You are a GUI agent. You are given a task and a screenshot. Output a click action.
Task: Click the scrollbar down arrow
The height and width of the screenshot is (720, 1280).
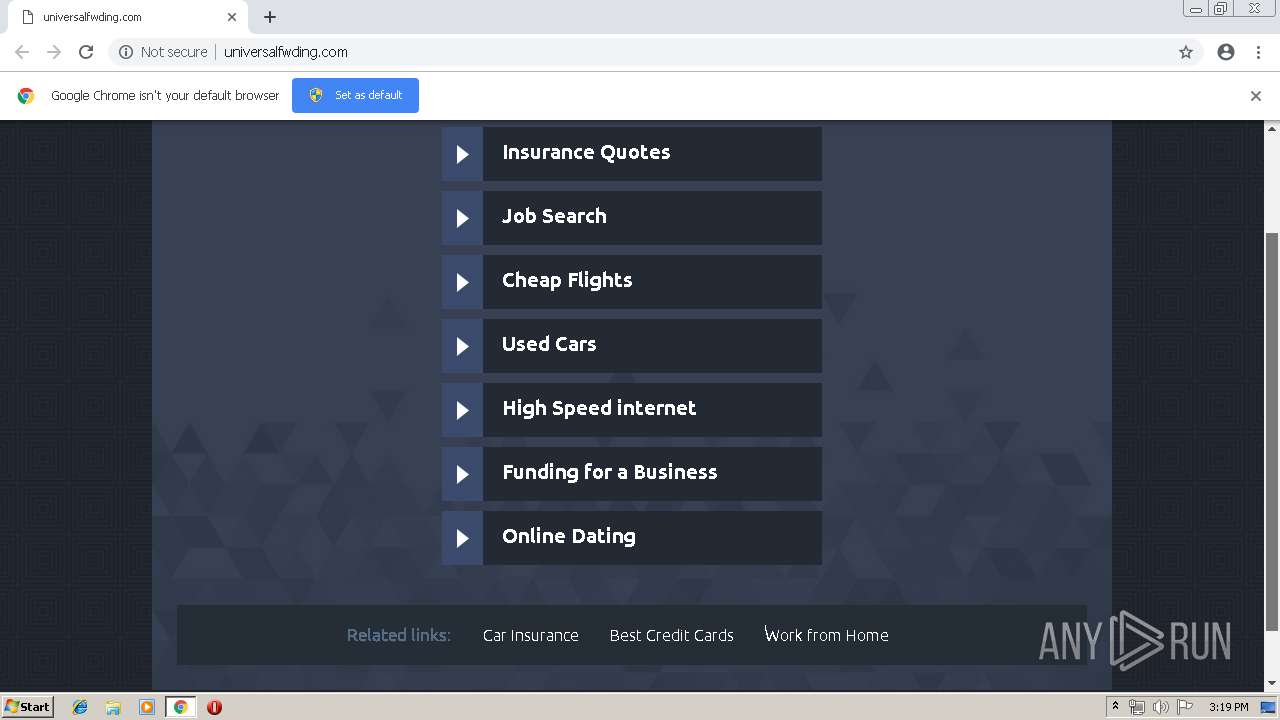point(1272,684)
